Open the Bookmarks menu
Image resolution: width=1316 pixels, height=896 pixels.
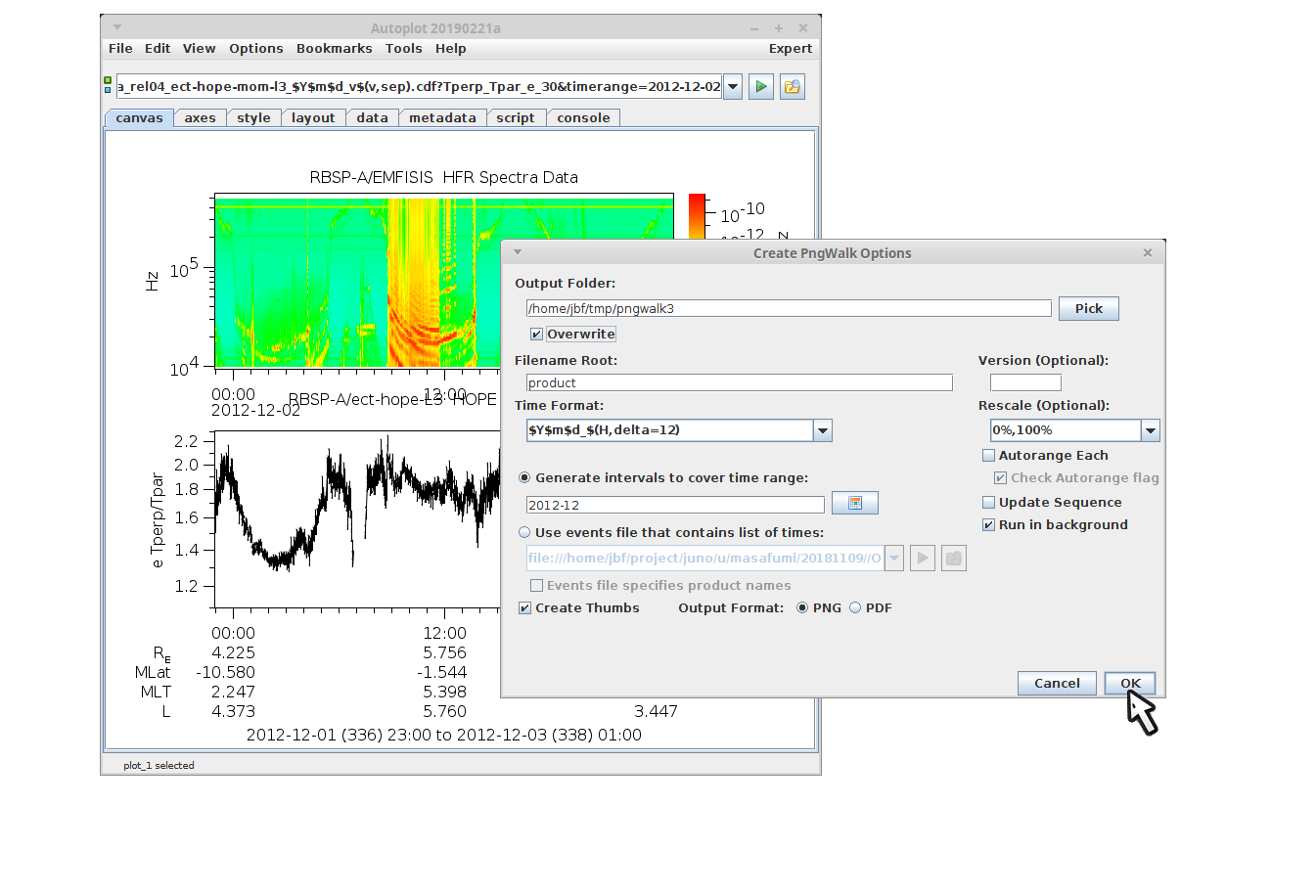pos(334,49)
